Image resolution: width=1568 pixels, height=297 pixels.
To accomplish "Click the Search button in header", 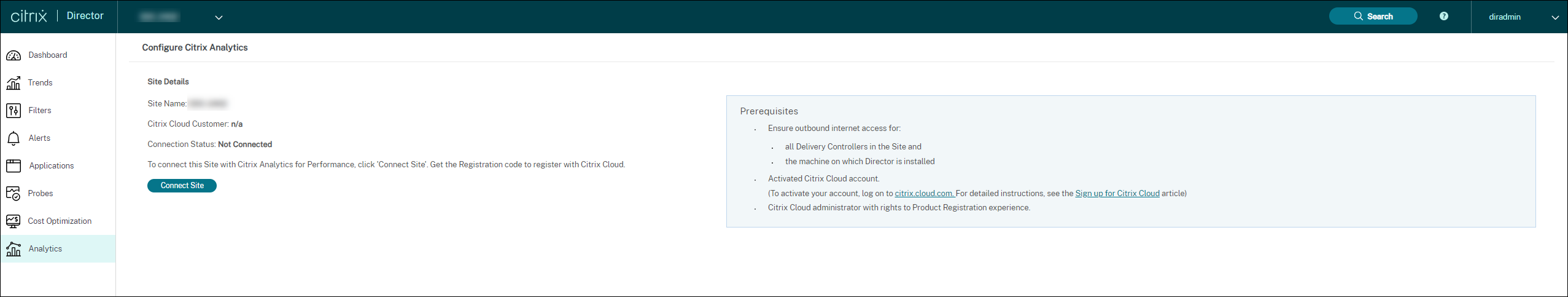I will (1373, 17).
